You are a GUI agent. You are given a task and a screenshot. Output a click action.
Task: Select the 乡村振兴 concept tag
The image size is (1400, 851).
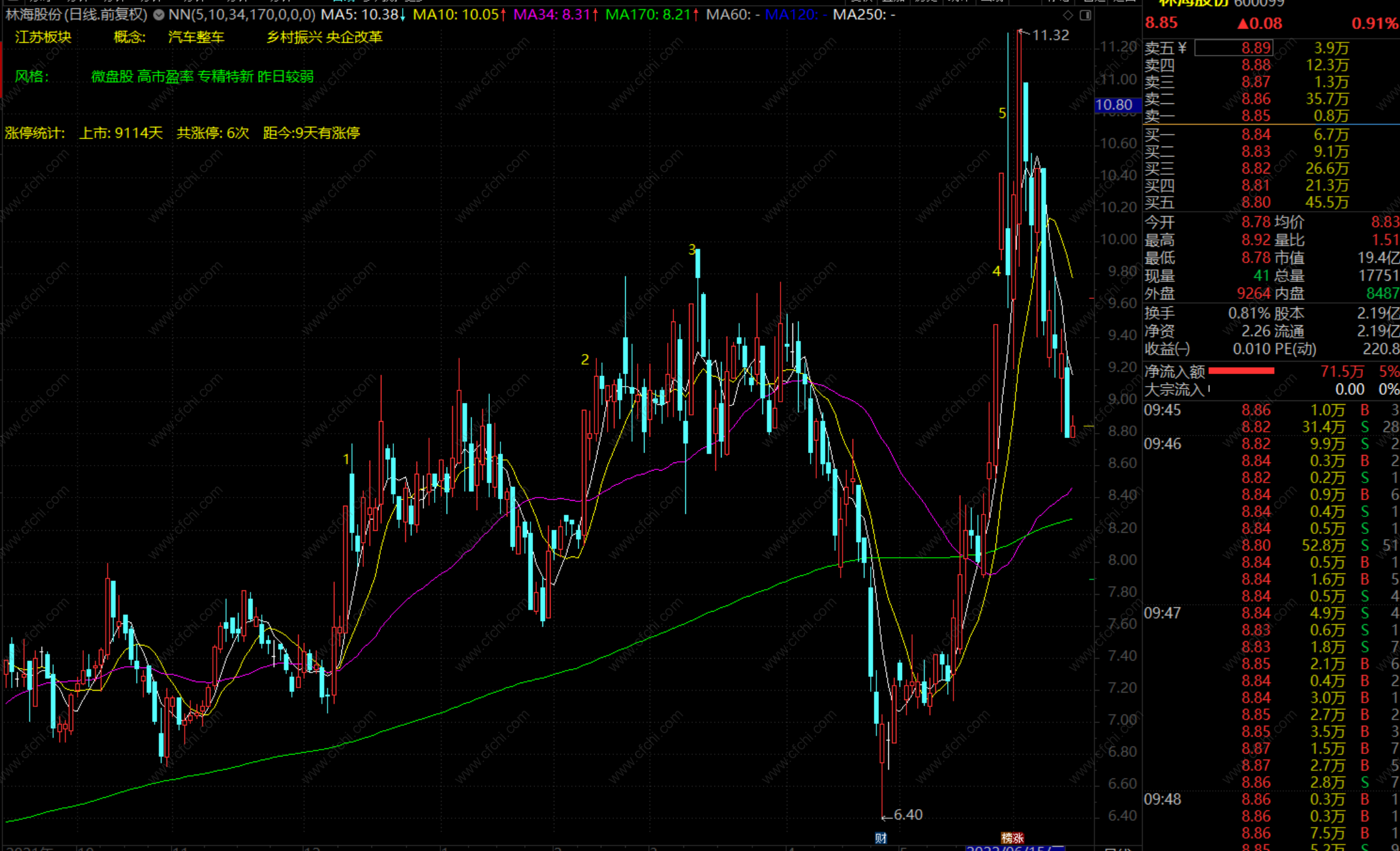pos(294,37)
